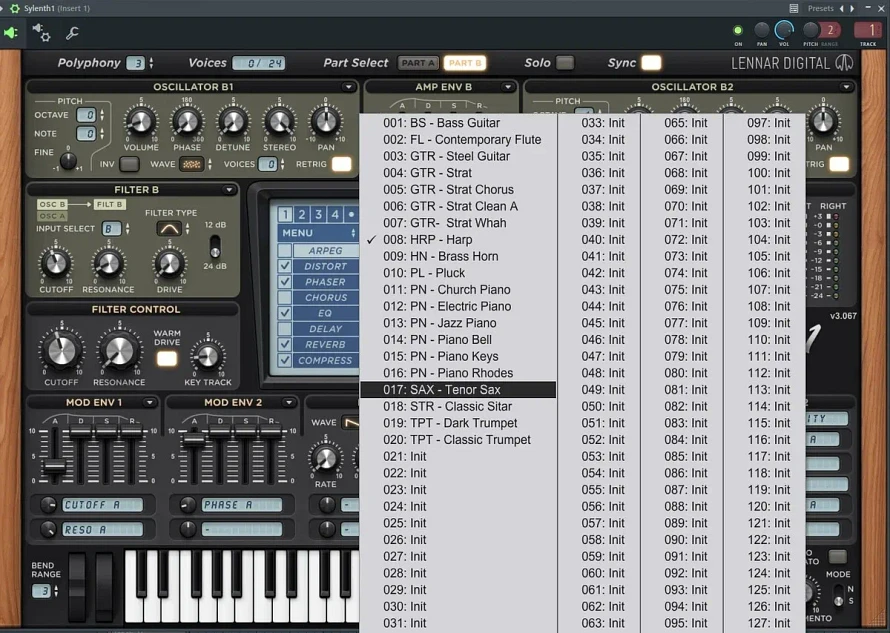Open the AMP ENV B dropdown arrow
890x633 pixels.
pyautogui.click(x=507, y=87)
